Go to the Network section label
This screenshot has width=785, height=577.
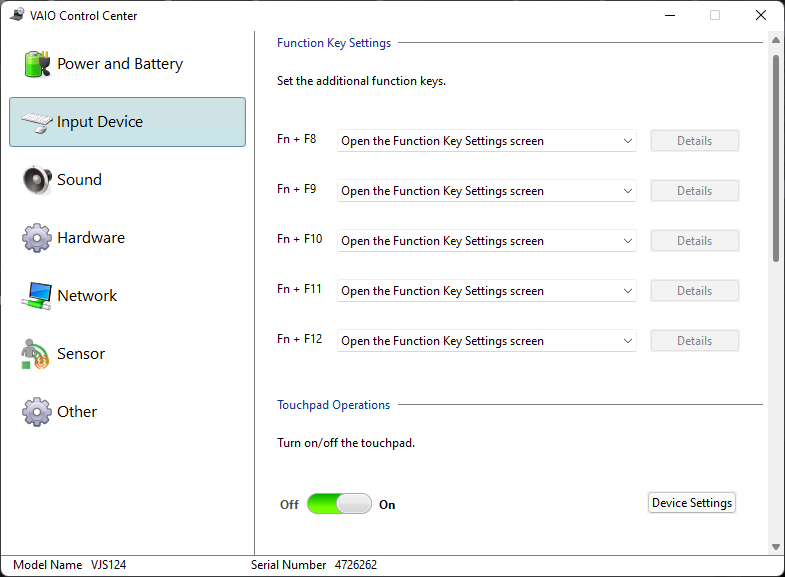[87, 296]
